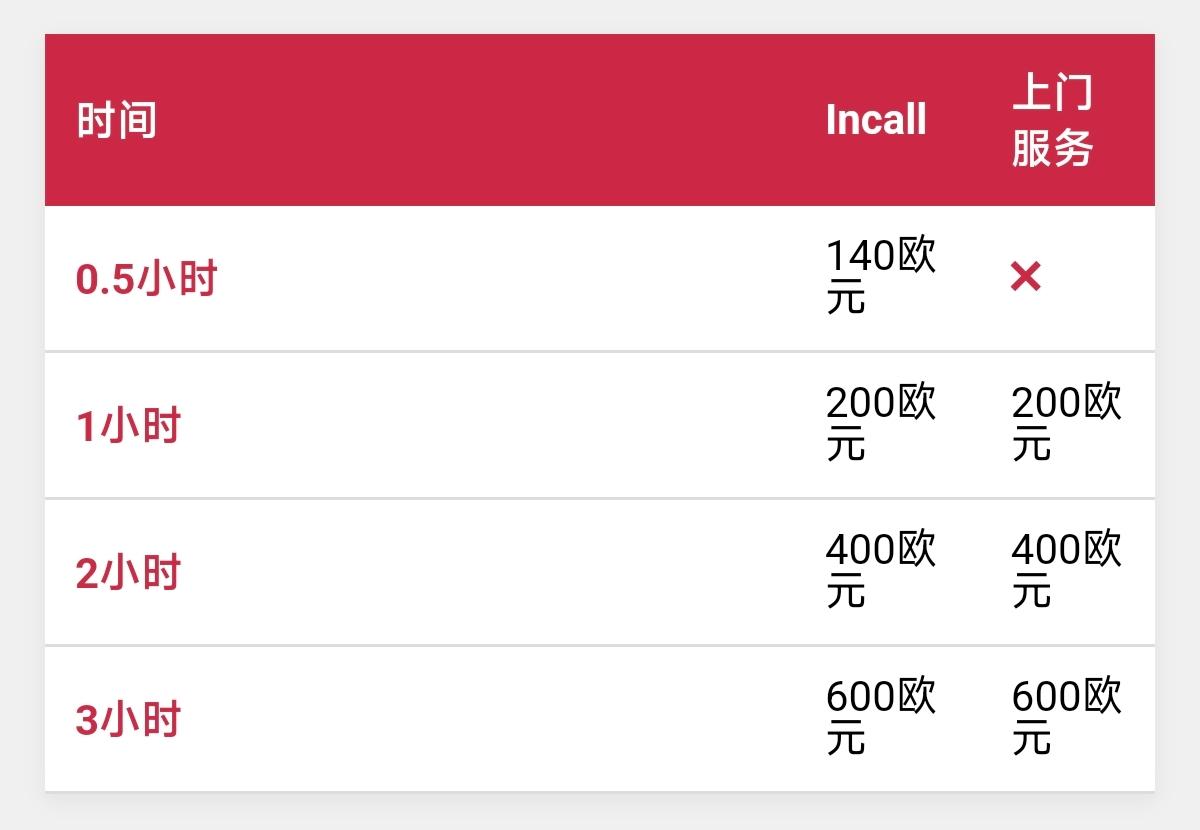The width and height of the screenshot is (1200, 830).
Task: Click the 1小时 row label
Action: tap(128, 426)
